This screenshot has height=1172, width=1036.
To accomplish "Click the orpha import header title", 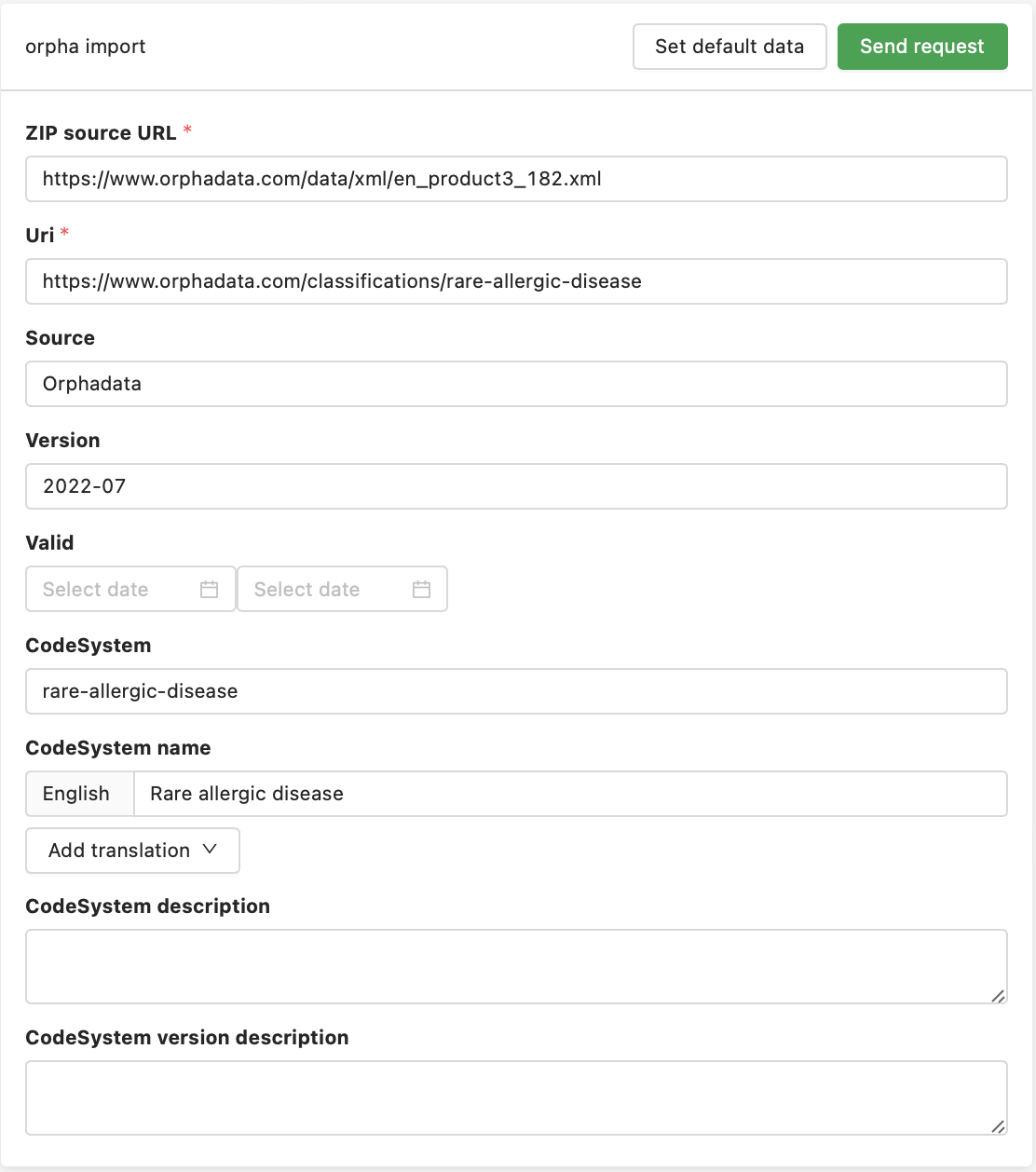I will (86, 47).
